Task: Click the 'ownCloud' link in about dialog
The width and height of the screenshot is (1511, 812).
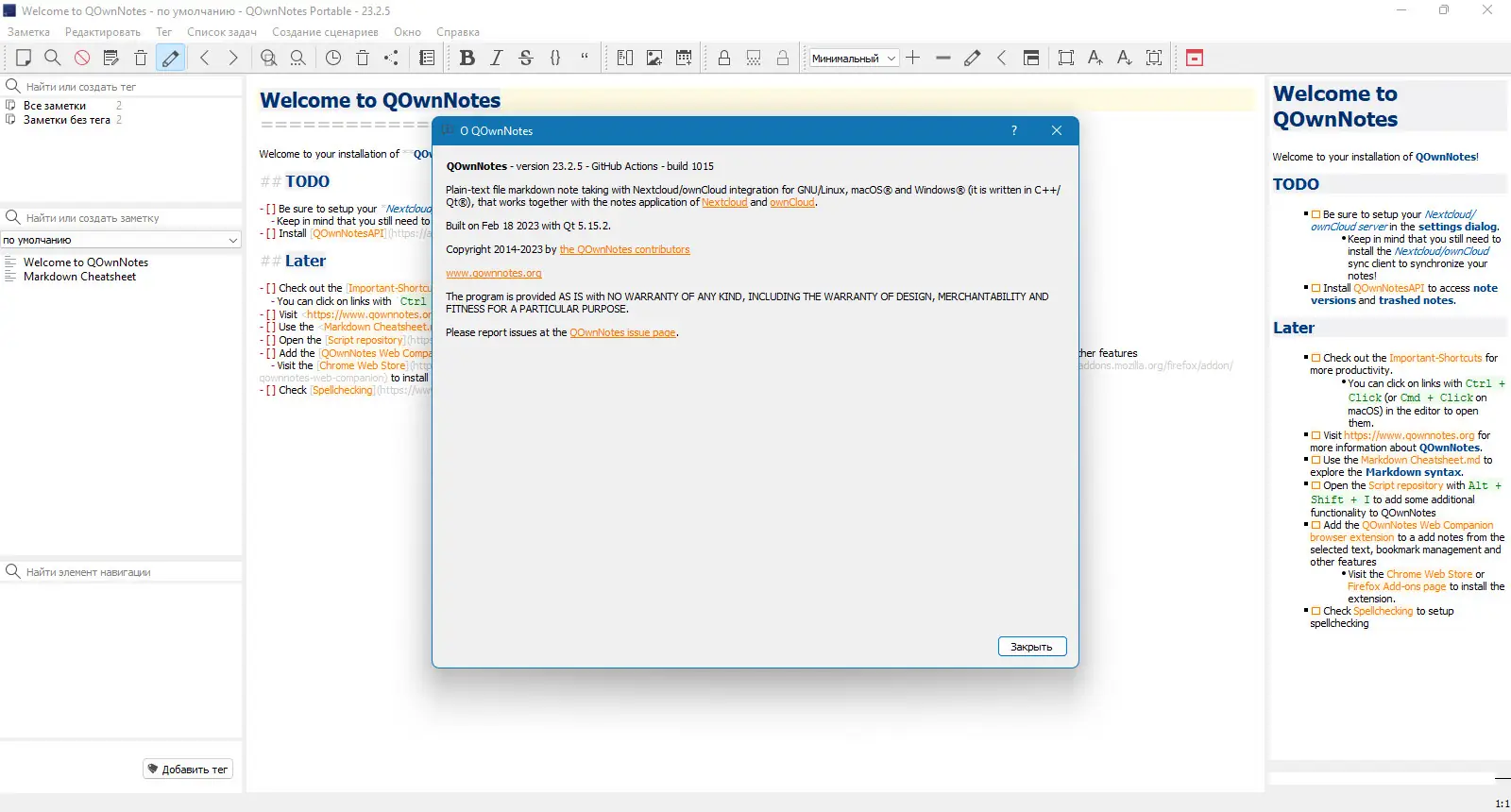Action: 791,202
